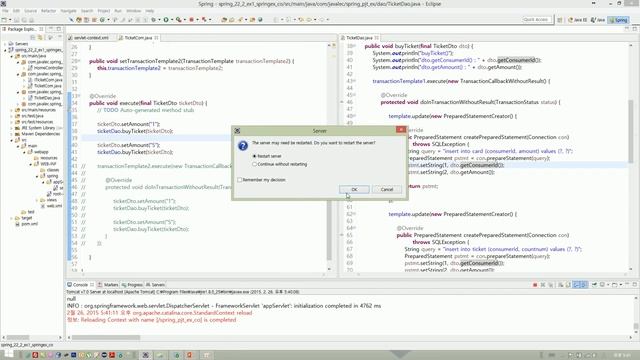Expand the JRE System Library node
640x360 pixels.
pyautogui.click(x=11, y=128)
